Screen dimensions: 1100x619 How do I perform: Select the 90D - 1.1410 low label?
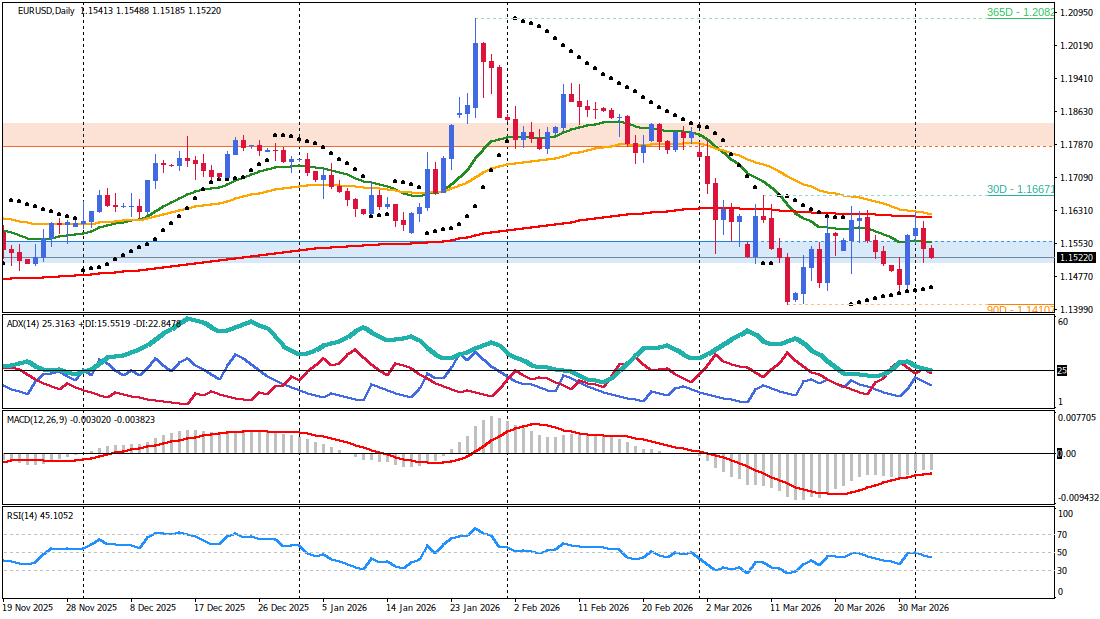coord(1020,309)
